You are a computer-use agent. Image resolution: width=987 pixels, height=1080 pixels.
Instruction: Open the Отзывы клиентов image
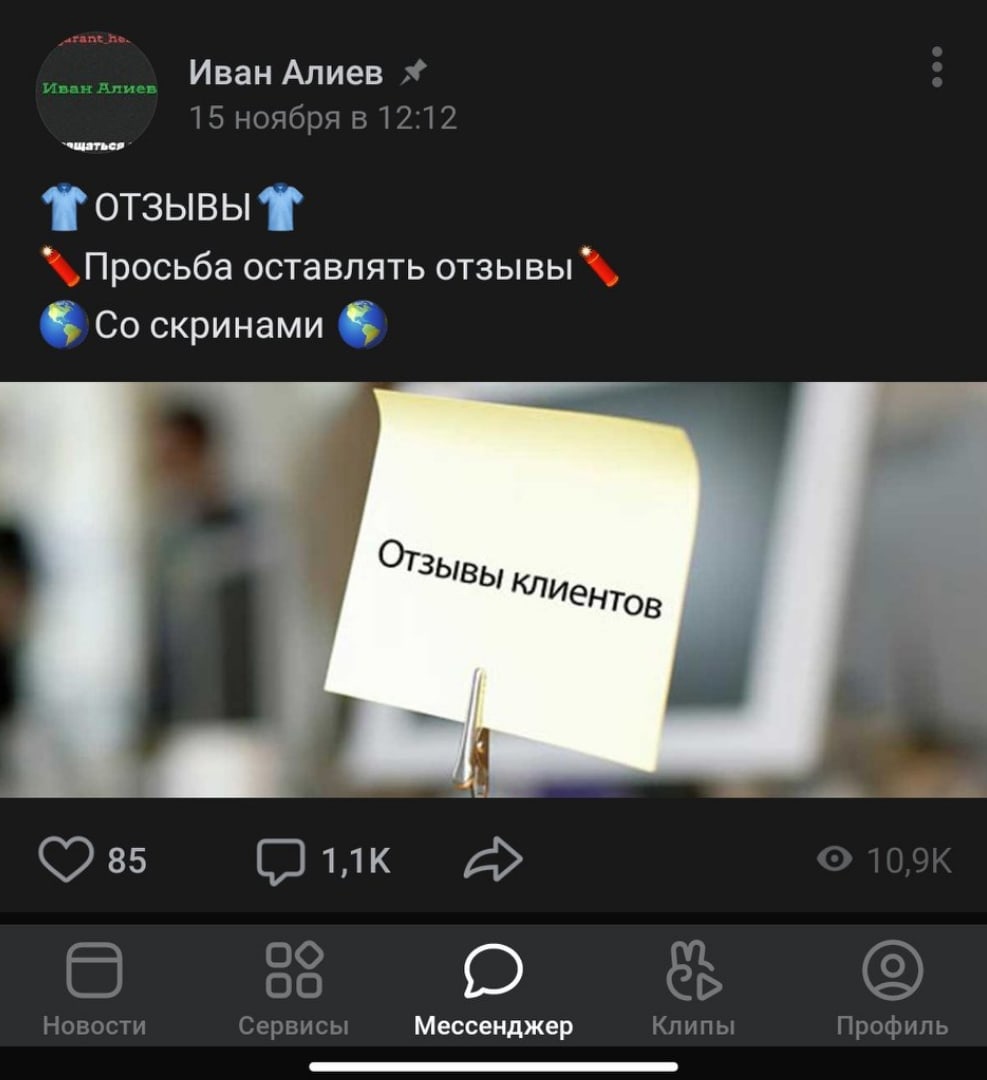493,590
